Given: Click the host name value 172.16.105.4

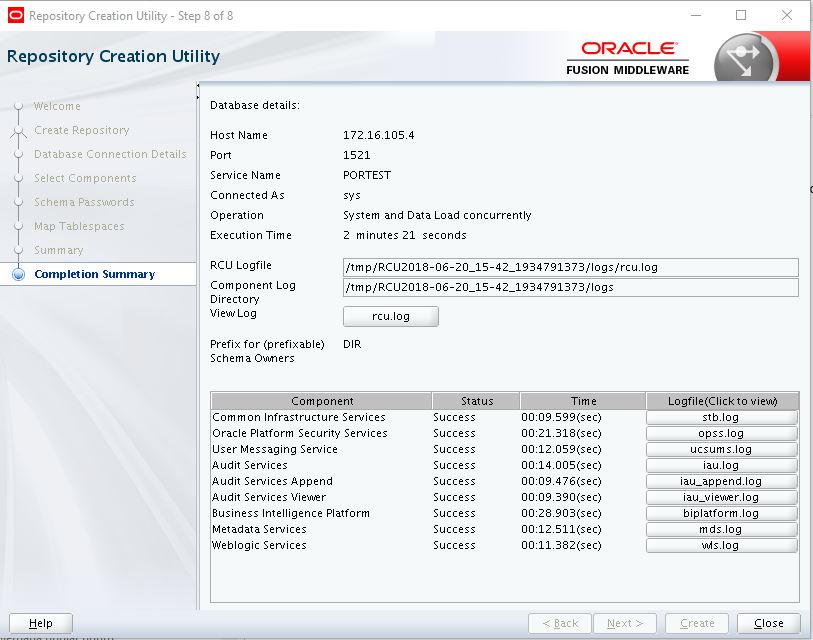Looking at the screenshot, I should 379,135.
